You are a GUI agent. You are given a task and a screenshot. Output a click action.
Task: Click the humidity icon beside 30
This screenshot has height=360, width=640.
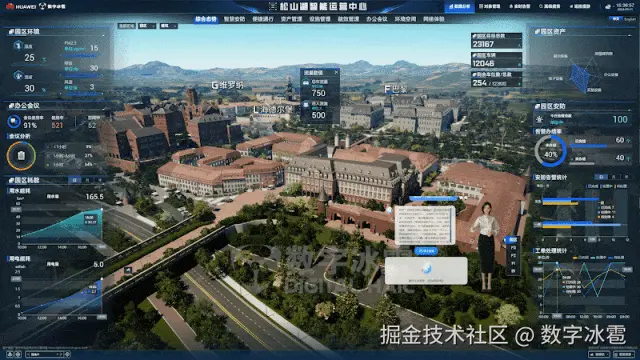[x=18, y=76]
